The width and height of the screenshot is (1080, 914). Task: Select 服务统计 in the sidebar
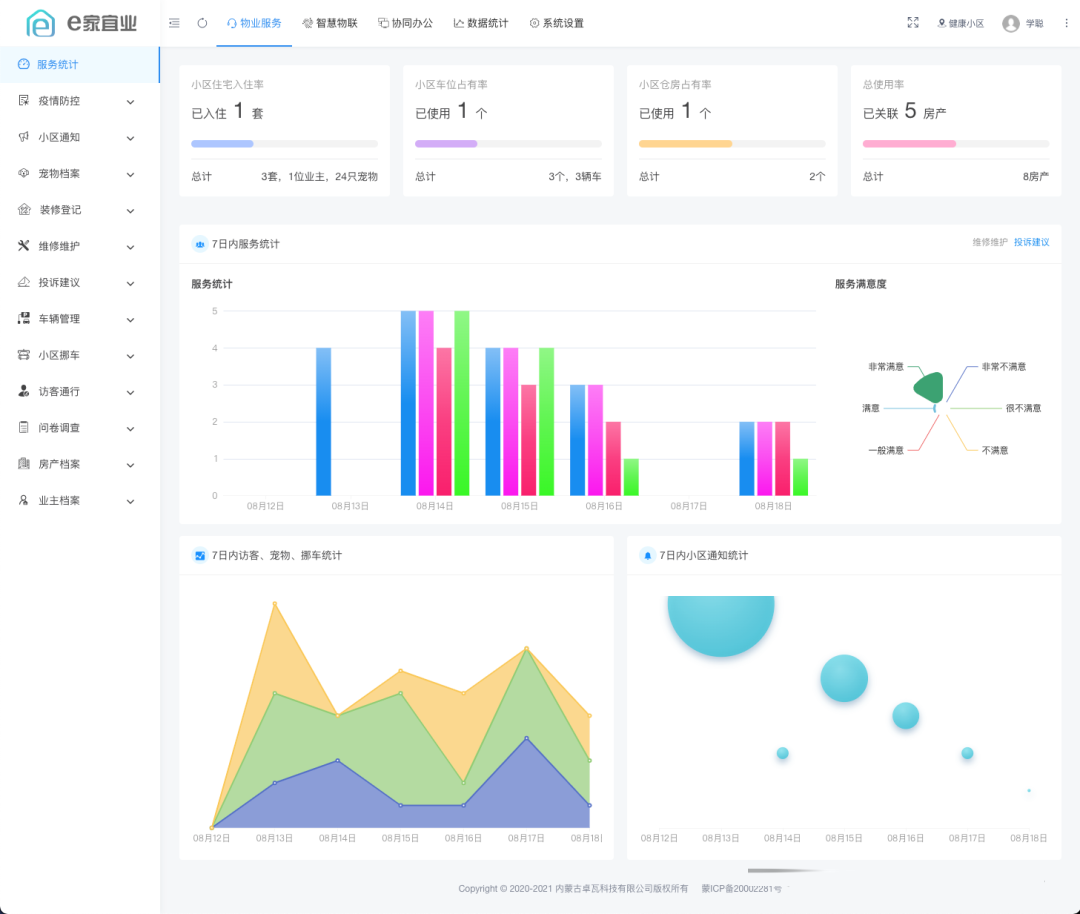tap(80, 65)
